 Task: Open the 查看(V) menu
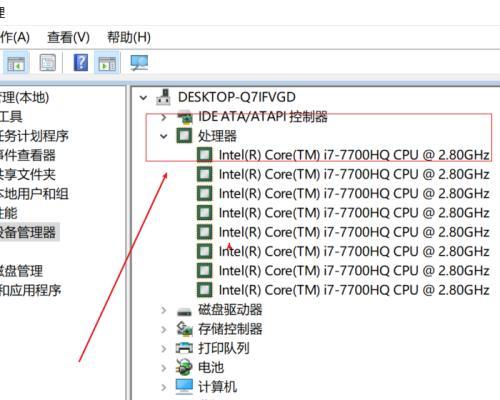68,37
